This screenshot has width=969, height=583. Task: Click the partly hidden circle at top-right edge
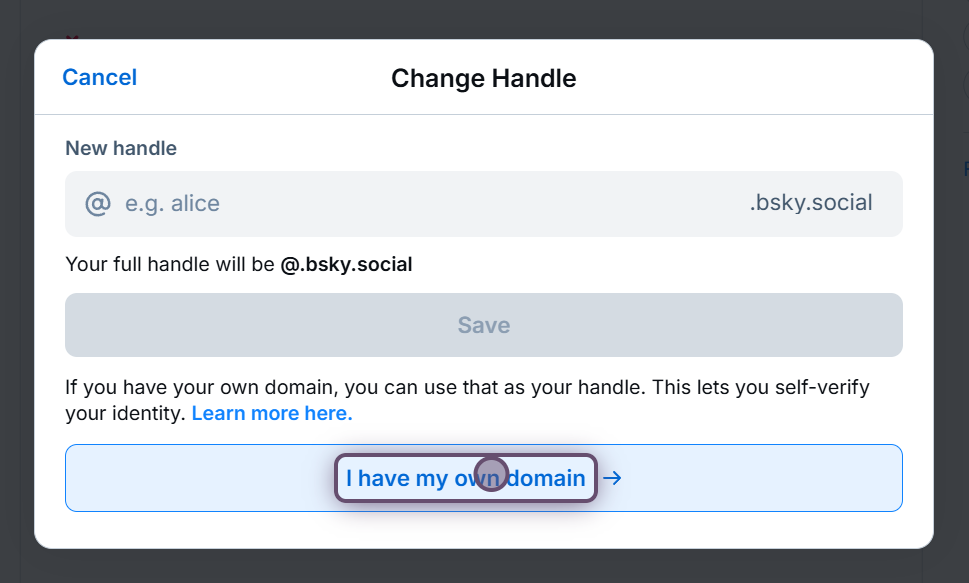[x=965, y=37]
